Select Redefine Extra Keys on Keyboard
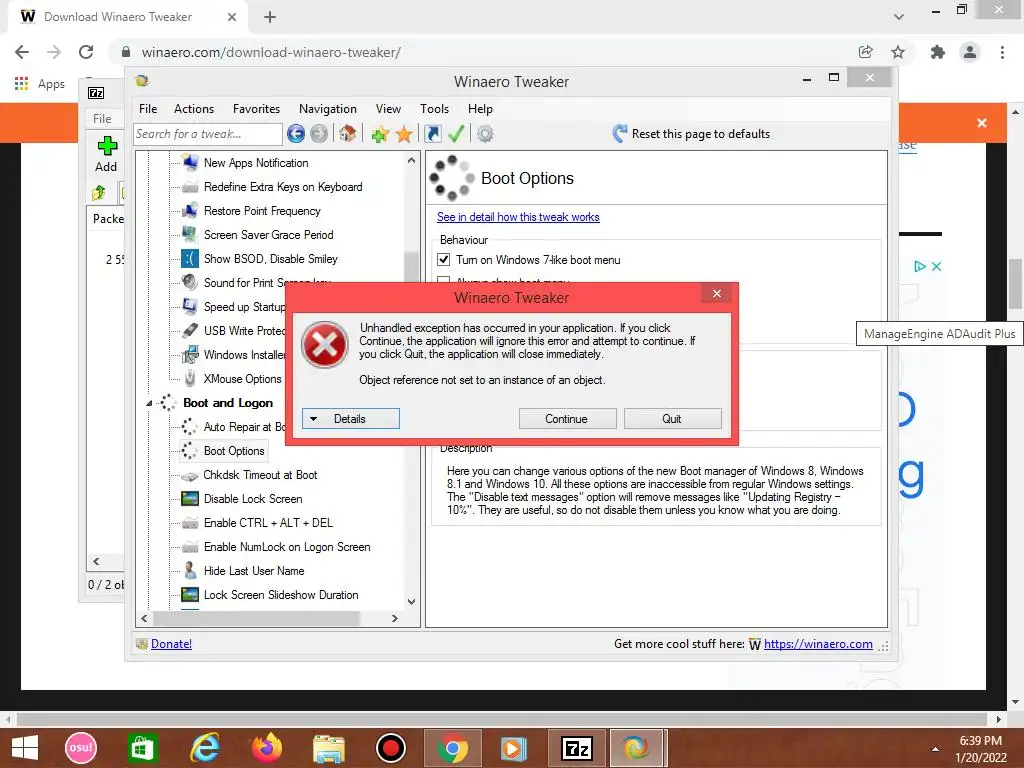The height and width of the screenshot is (768, 1024). point(283,187)
